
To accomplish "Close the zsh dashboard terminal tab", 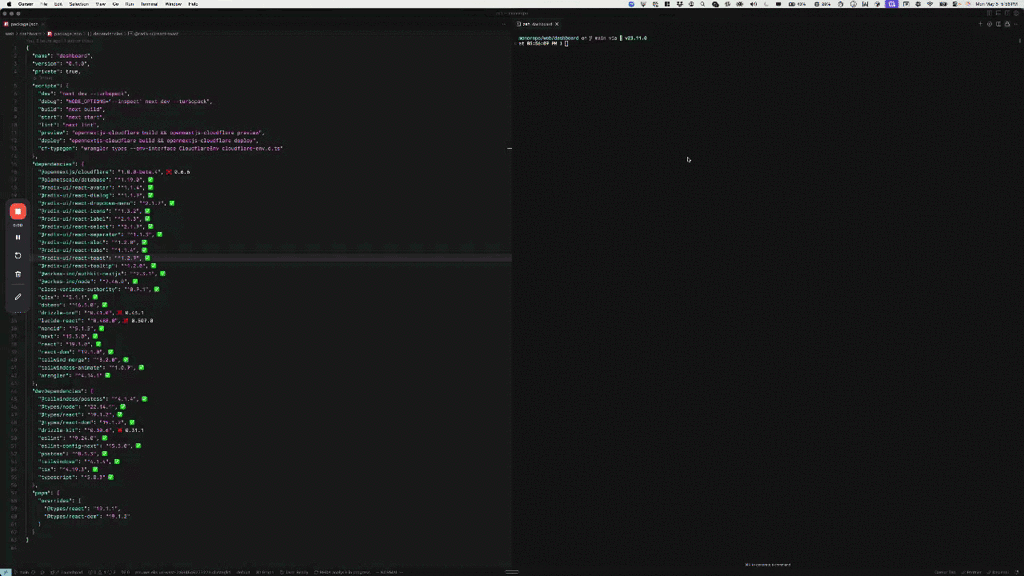I will [557, 23].
